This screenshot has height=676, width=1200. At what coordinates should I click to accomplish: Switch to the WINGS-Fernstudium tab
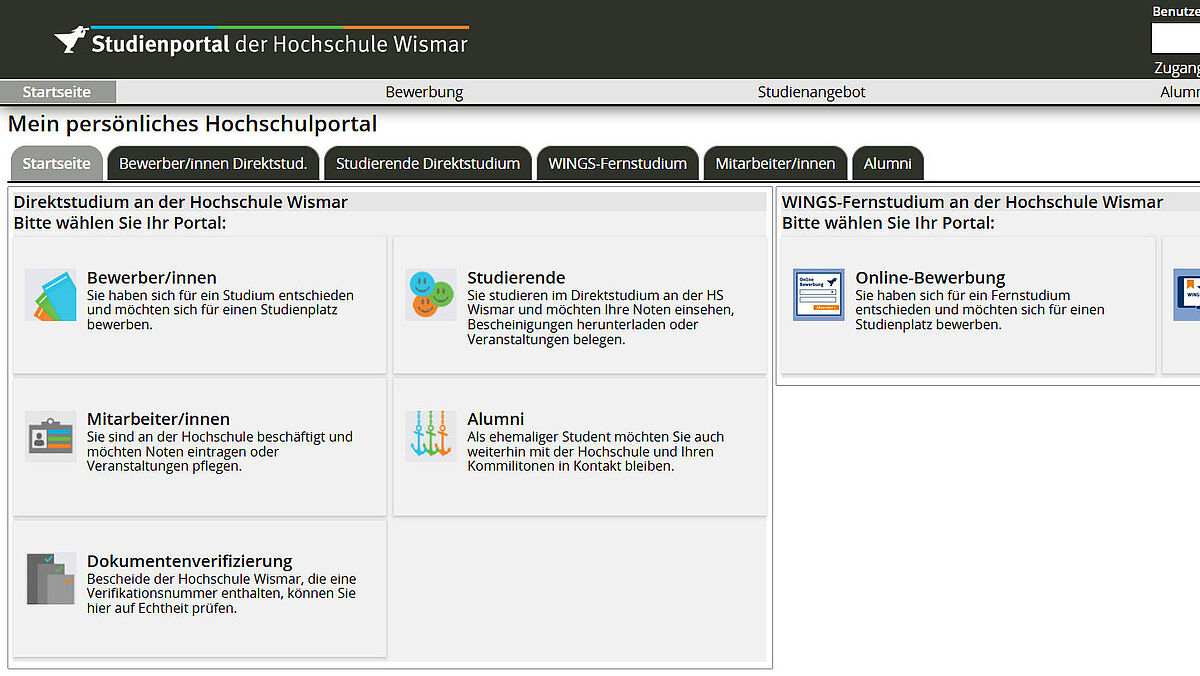click(x=617, y=164)
